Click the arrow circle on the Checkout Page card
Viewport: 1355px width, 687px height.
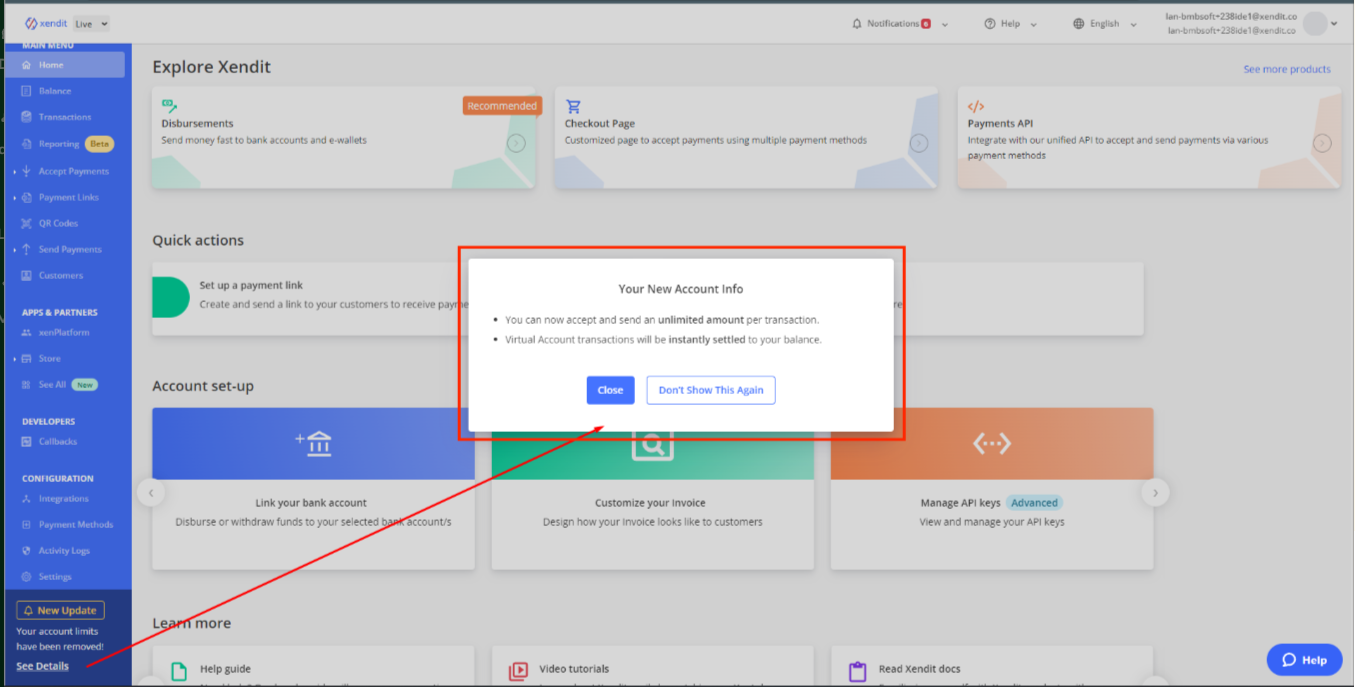coord(919,143)
